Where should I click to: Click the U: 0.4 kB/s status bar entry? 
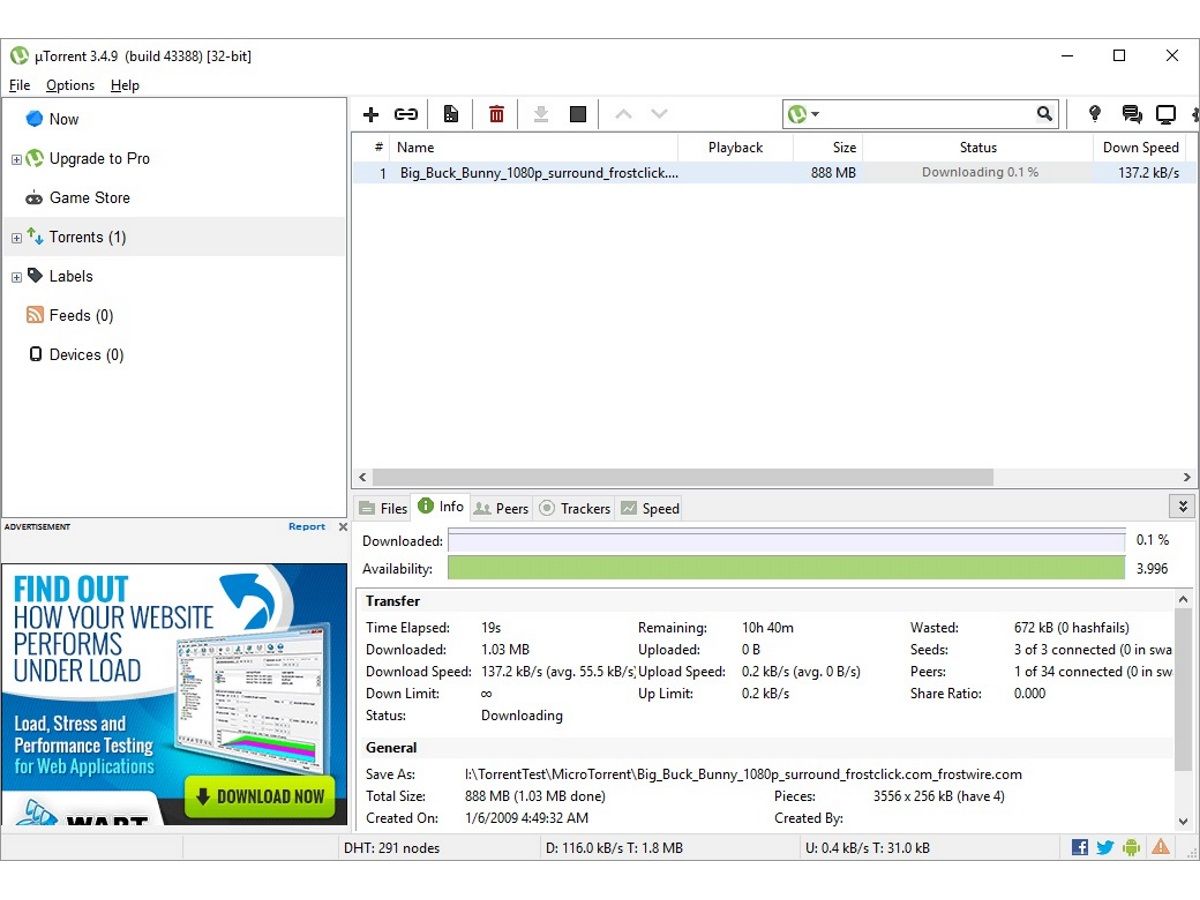point(867,848)
